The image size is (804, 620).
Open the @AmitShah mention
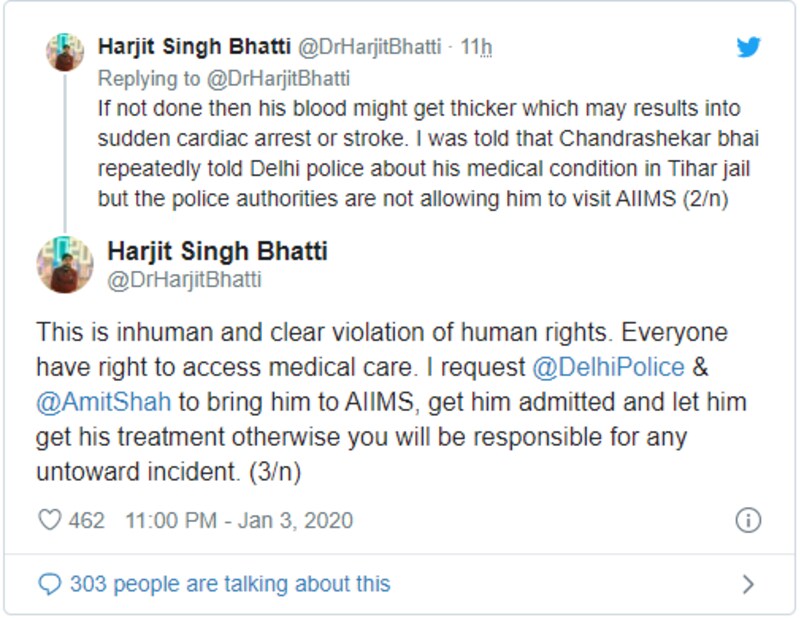point(104,402)
